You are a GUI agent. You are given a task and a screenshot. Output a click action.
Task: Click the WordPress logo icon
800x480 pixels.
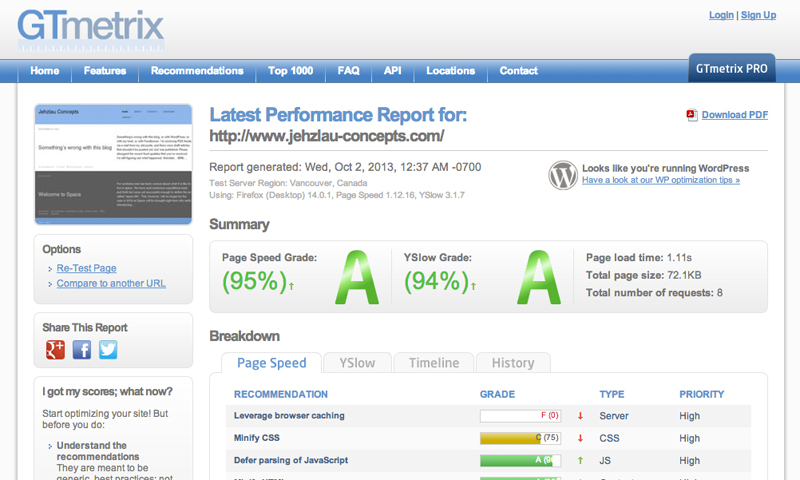click(562, 175)
